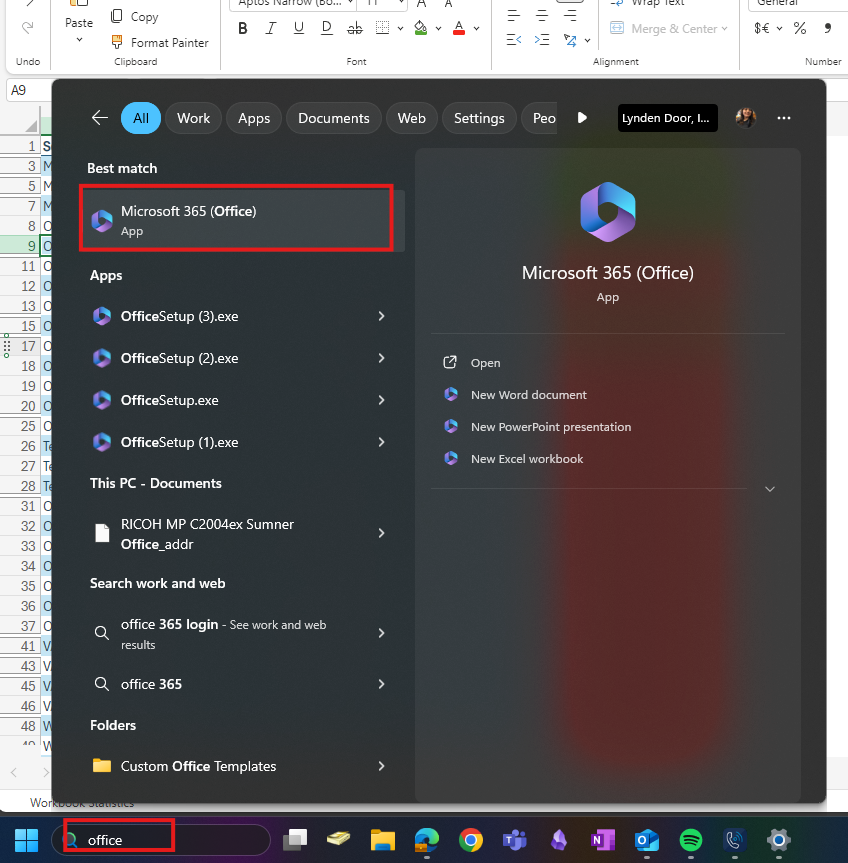Expand more actions chevron in preview pane
This screenshot has width=848, height=863.
point(770,489)
